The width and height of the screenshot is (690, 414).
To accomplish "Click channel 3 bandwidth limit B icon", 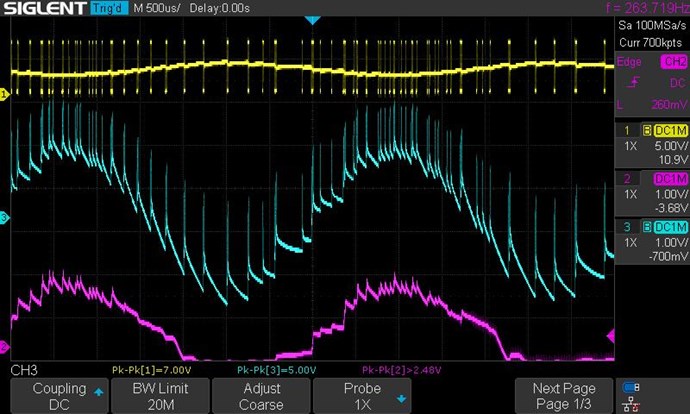I will coord(647,227).
